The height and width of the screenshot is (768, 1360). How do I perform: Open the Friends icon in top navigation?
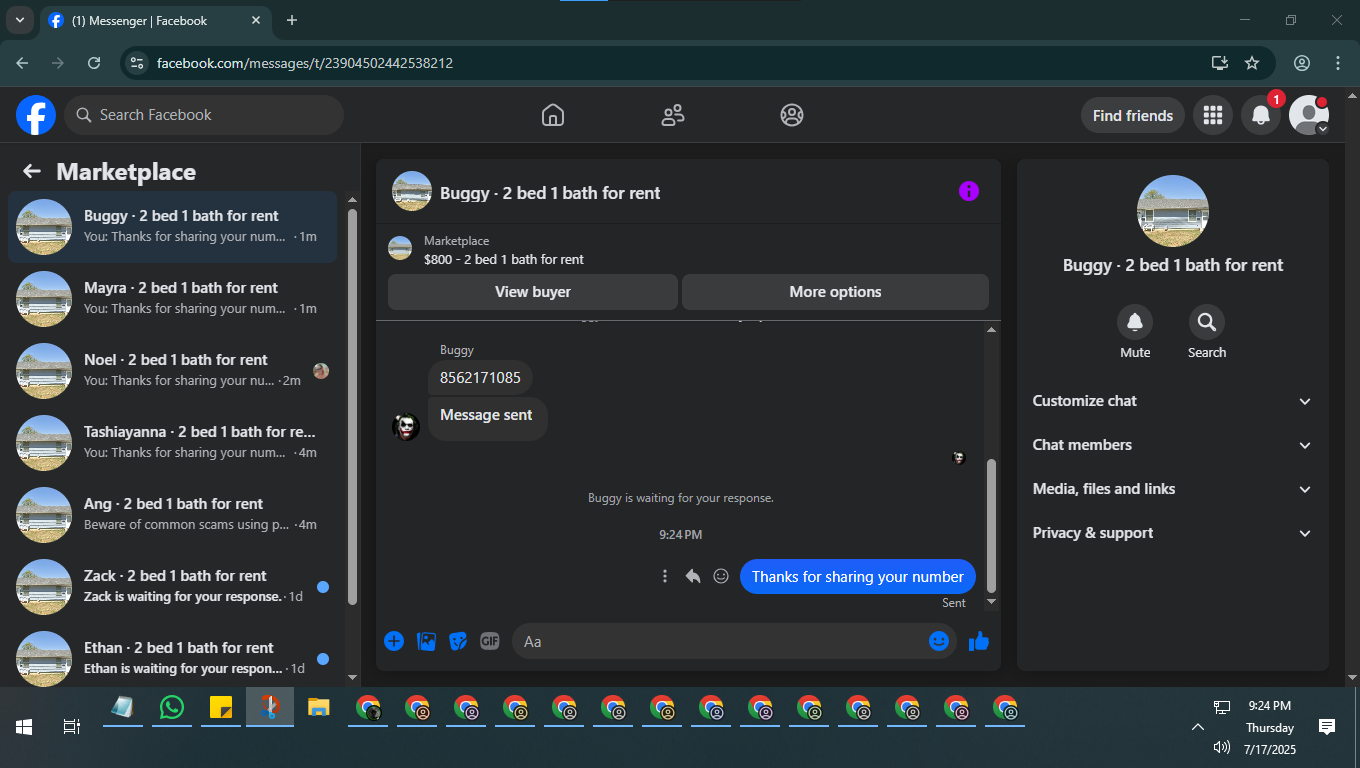coord(673,115)
